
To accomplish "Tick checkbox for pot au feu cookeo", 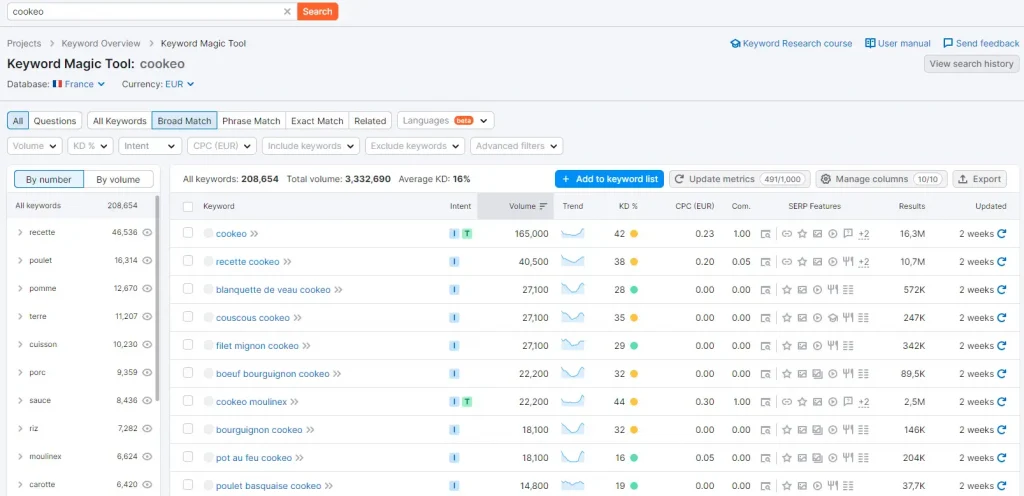I will [188, 457].
